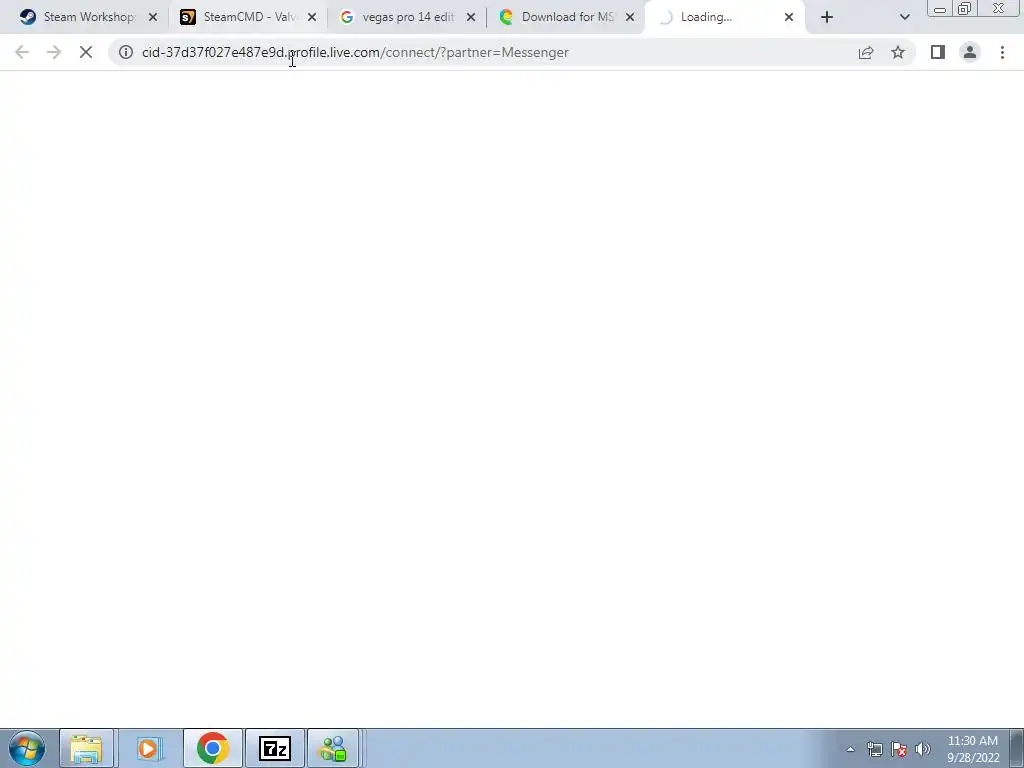The height and width of the screenshot is (768, 1024).
Task: Open Action Center flag icon
Action: (x=899, y=749)
